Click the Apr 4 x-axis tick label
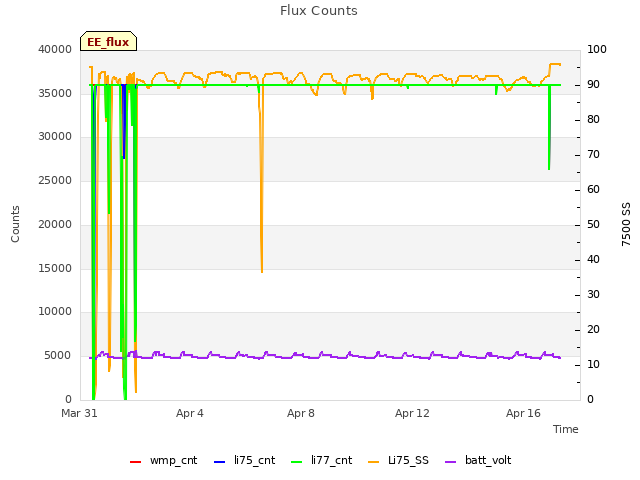The width and height of the screenshot is (640, 480). (x=190, y=413)
